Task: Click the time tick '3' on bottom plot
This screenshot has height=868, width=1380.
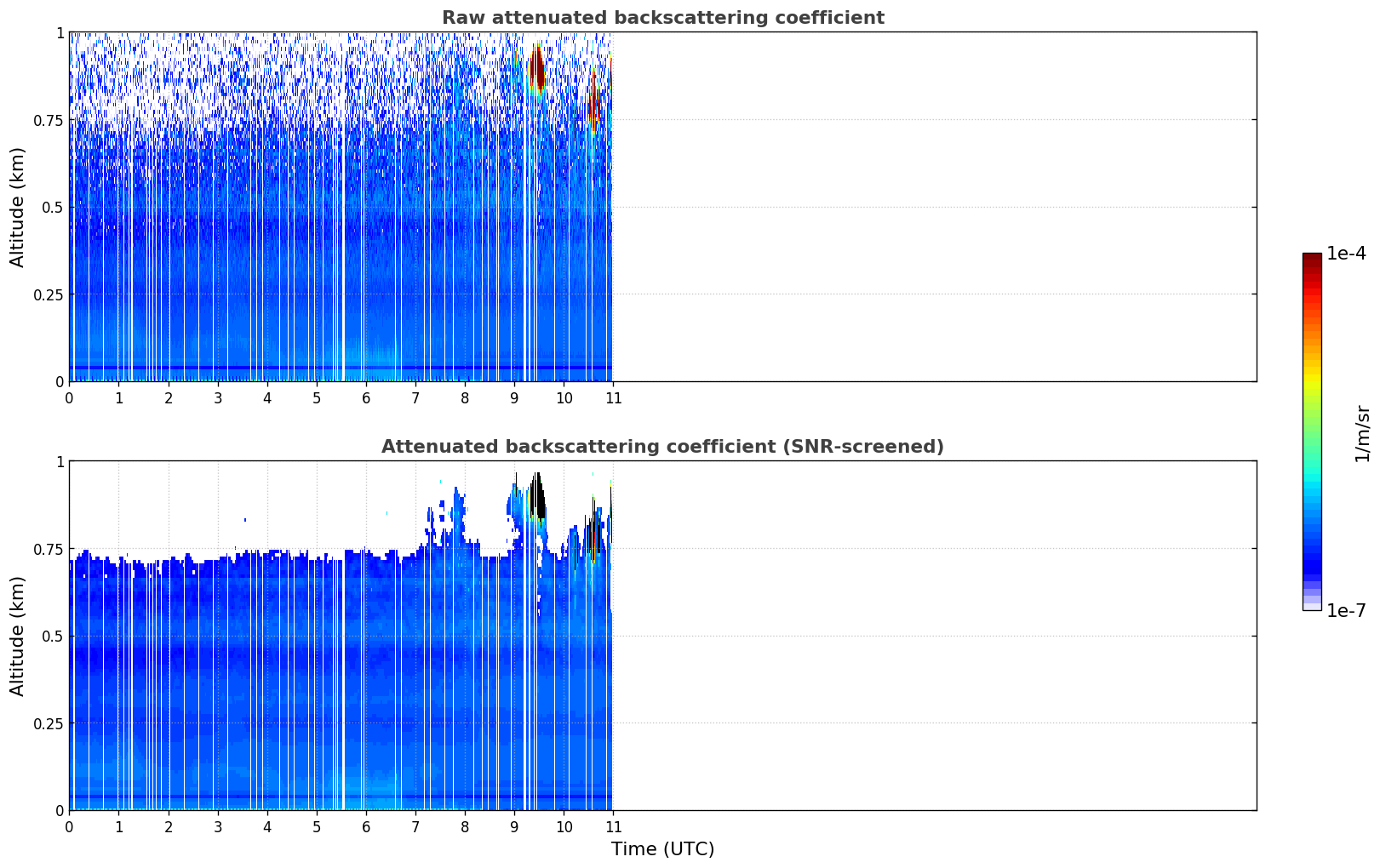Action: tap(218, 826)
